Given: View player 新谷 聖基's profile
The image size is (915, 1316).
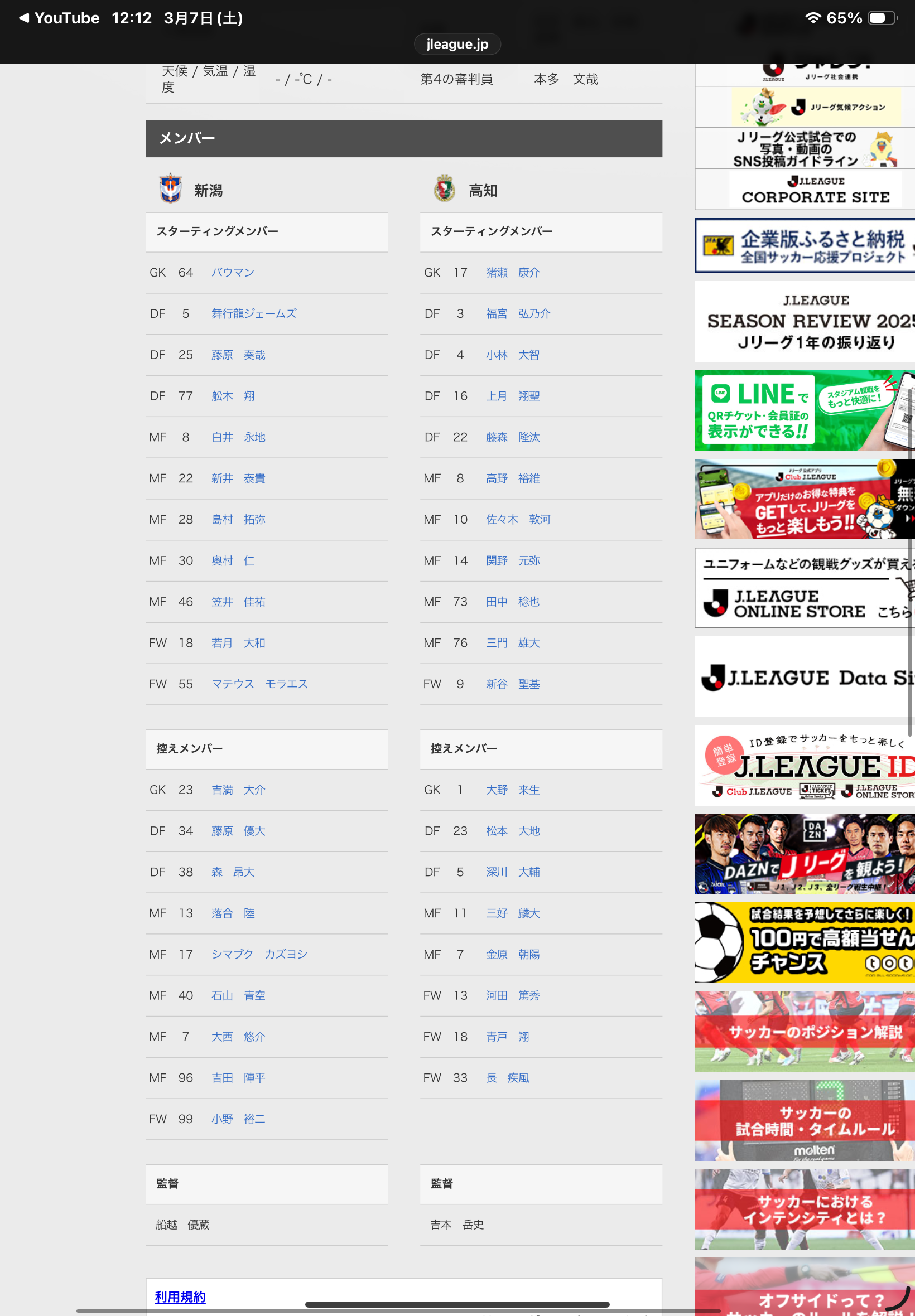Looking at the screenshot, I should click(x=513, y=684).
